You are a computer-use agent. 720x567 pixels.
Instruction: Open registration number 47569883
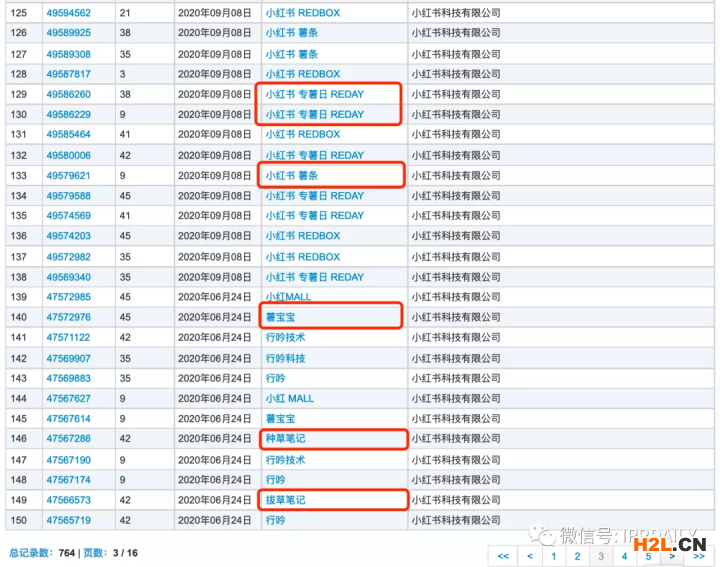(68, 378)
